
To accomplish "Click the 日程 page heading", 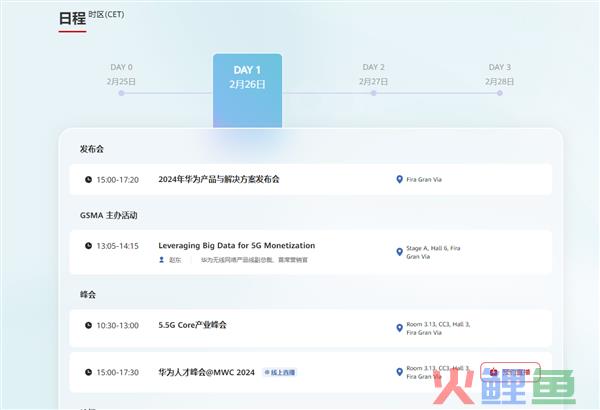I will tap(72, 18).
